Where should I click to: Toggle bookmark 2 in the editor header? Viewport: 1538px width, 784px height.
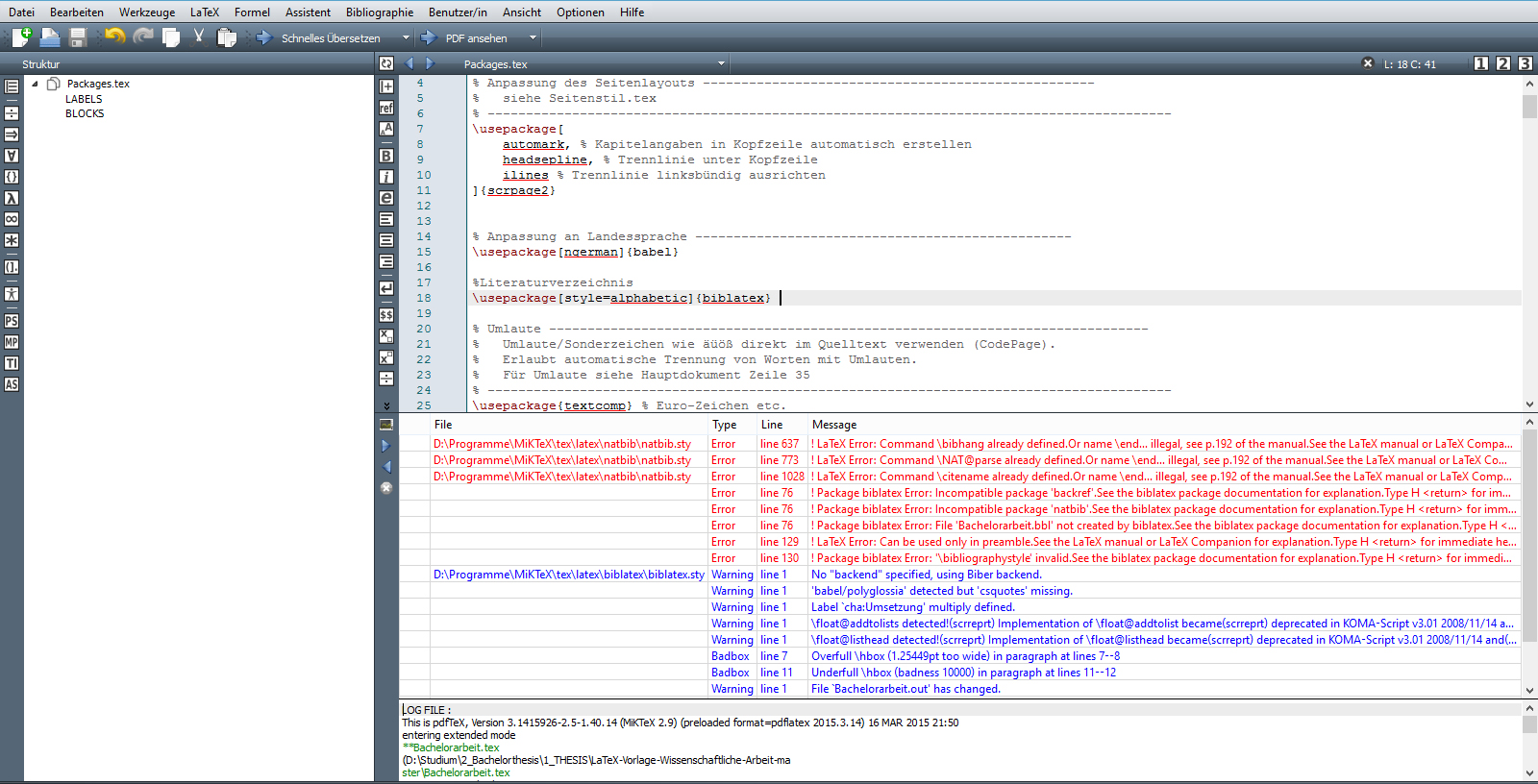1503,63
